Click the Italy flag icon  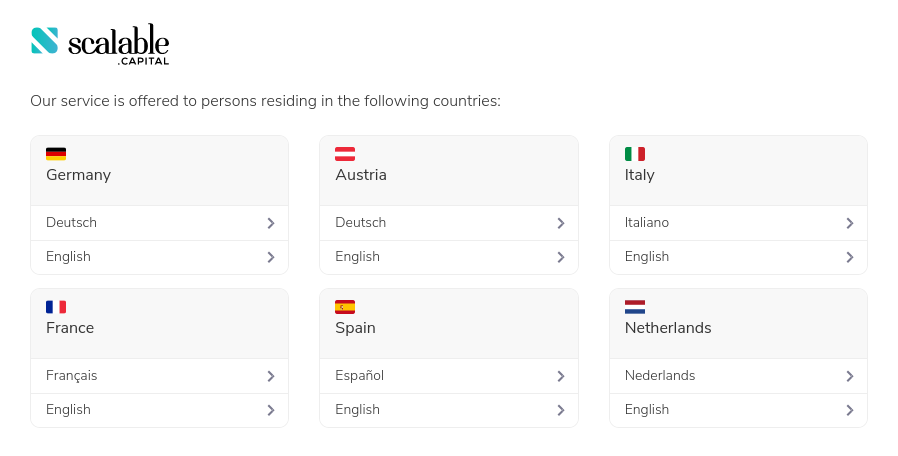pos(635,154)
